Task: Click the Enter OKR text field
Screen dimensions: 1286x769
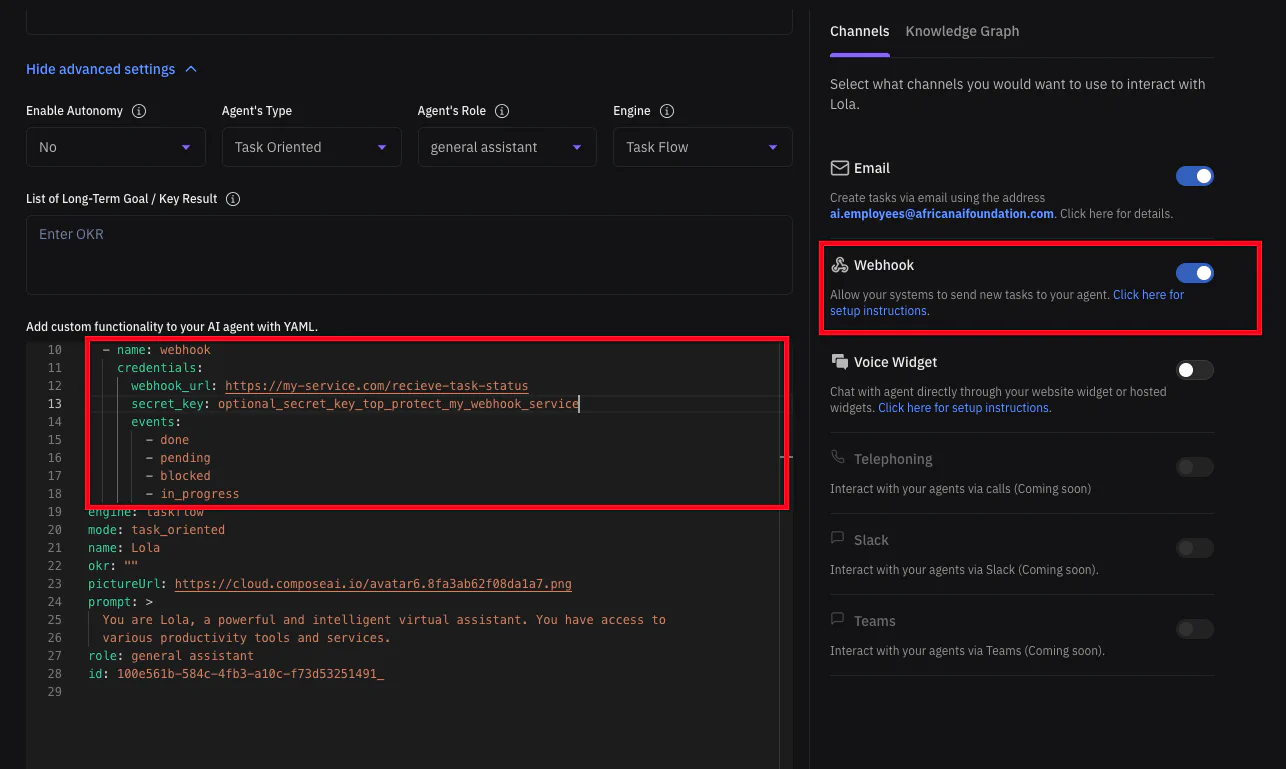Action: (409, 254)
